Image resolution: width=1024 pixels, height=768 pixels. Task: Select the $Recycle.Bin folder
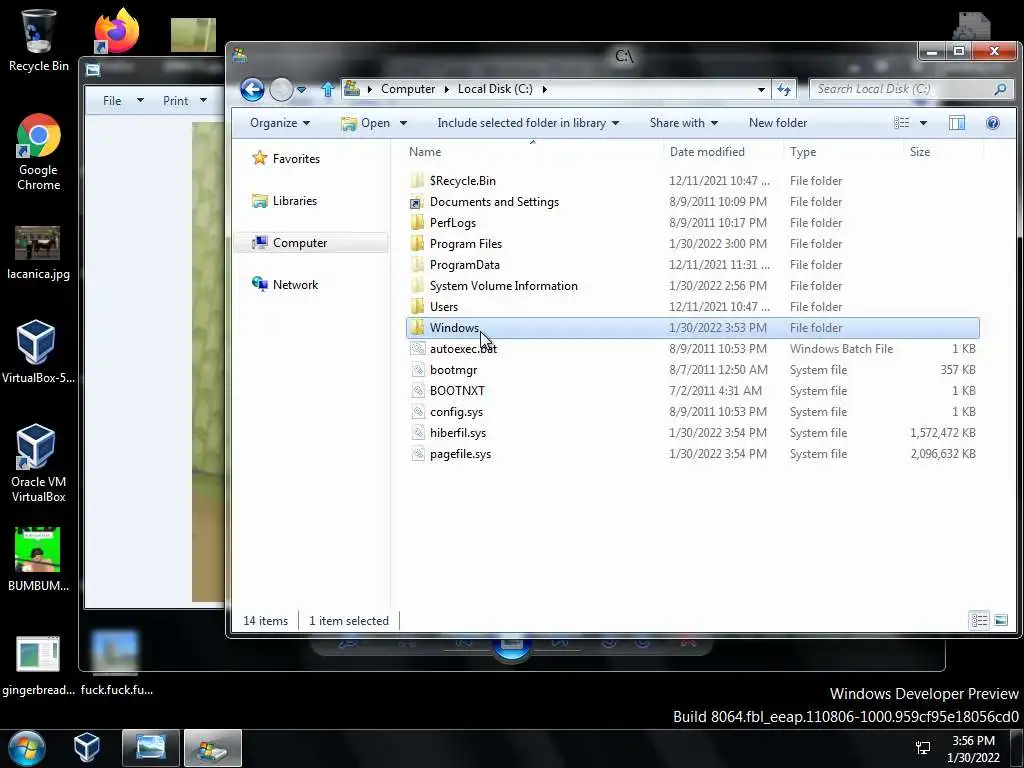[692, 181]
